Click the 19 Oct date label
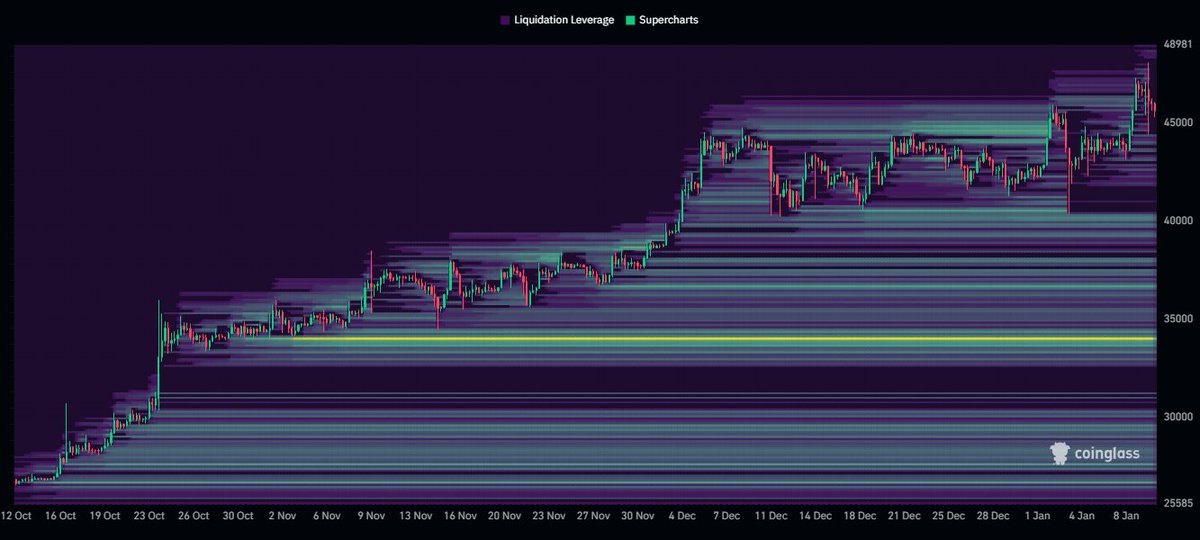 (104, 517)
